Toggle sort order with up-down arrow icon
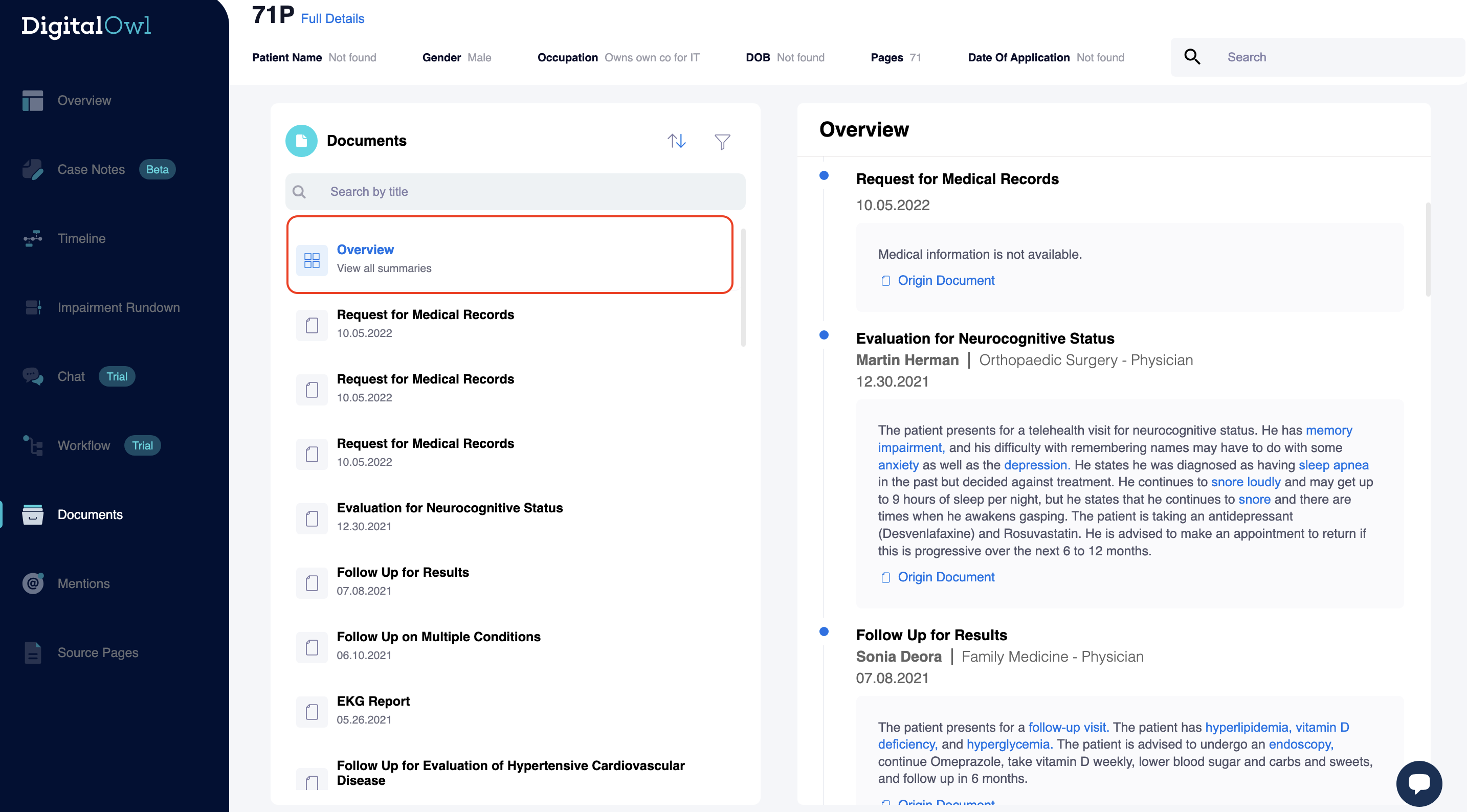Viewport: 1467px width, 812px height. tap(675, 141)
